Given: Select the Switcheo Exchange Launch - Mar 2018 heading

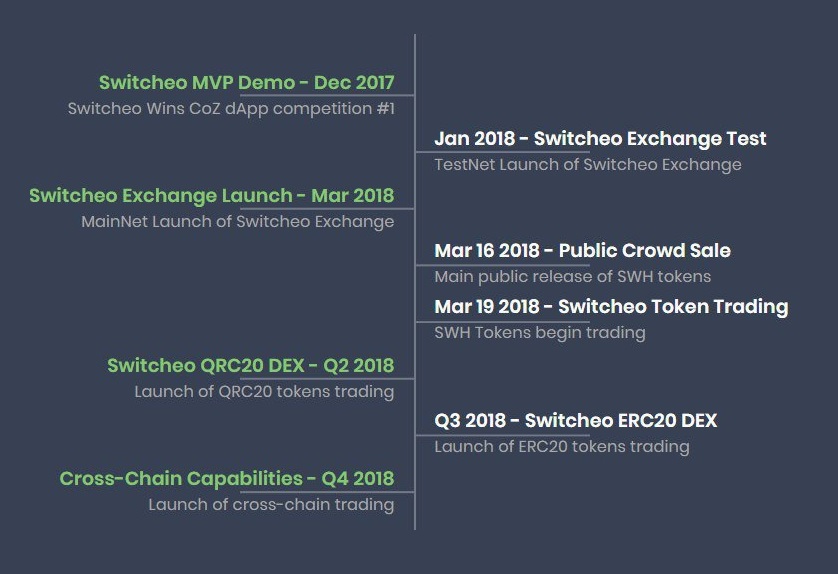Looking at the screenshot, I should click(212, 196).
